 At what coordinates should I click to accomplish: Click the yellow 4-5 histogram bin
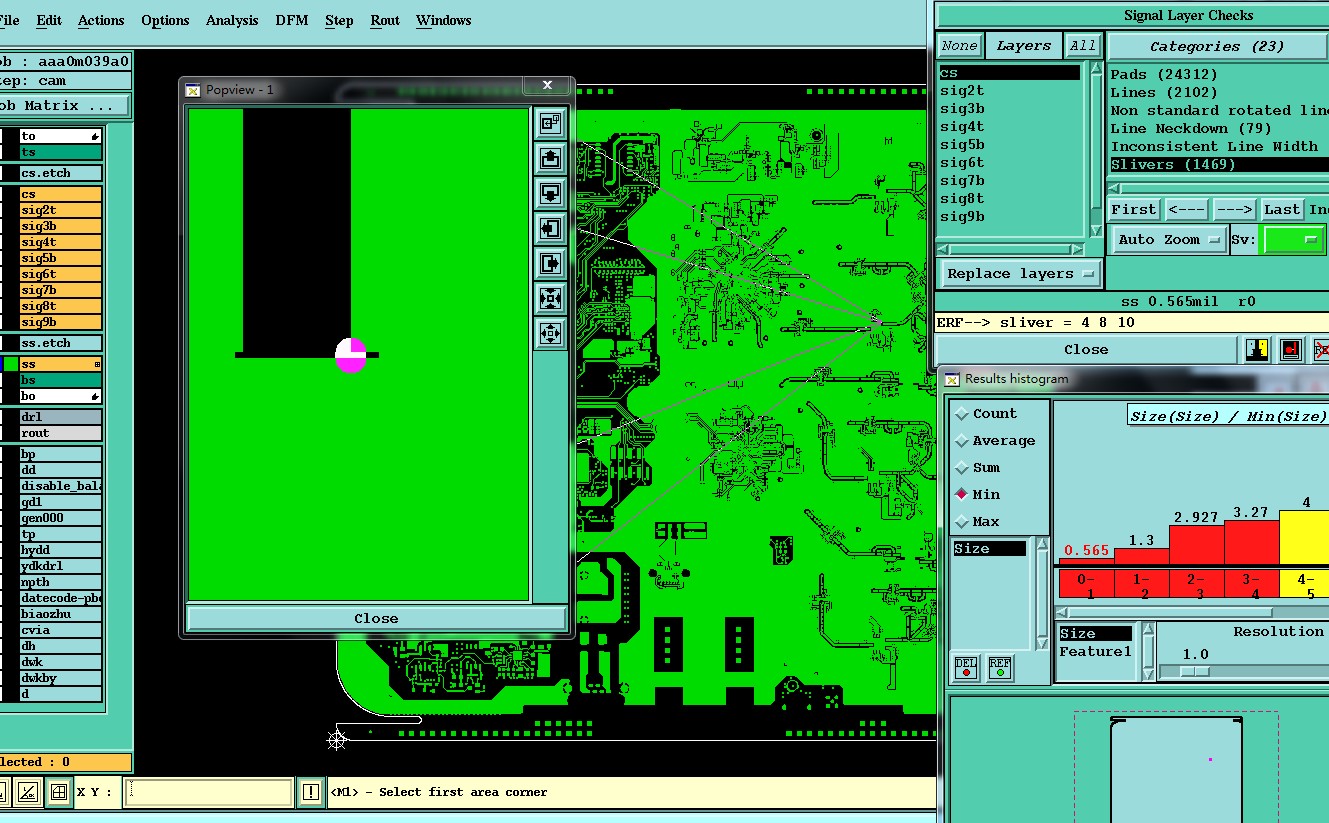click(x=1306, y=586)
